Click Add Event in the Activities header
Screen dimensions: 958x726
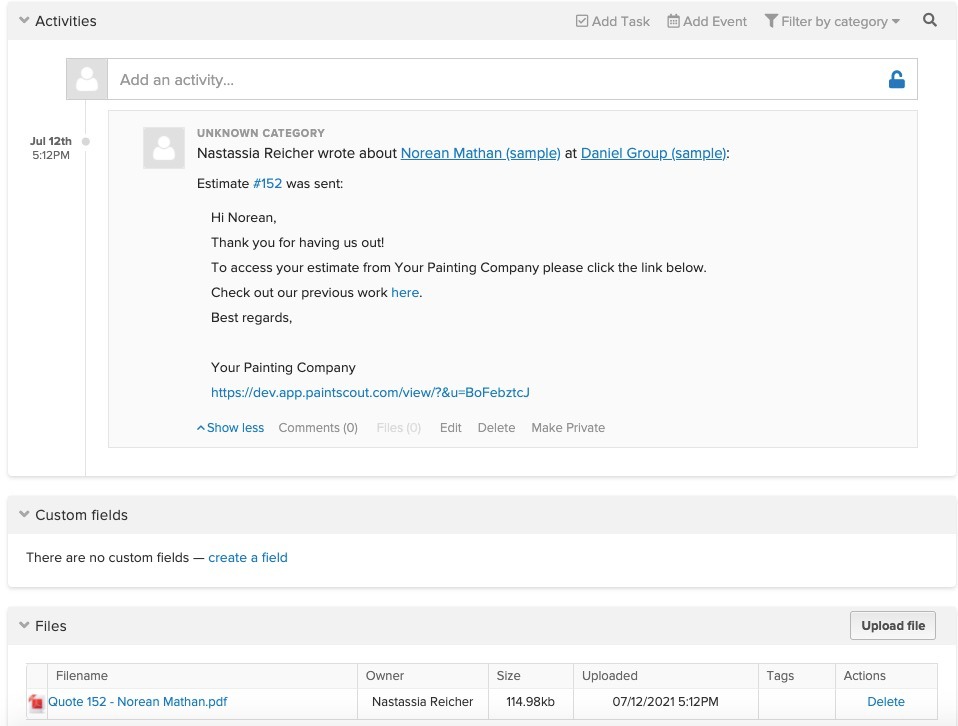pos(707,21)
